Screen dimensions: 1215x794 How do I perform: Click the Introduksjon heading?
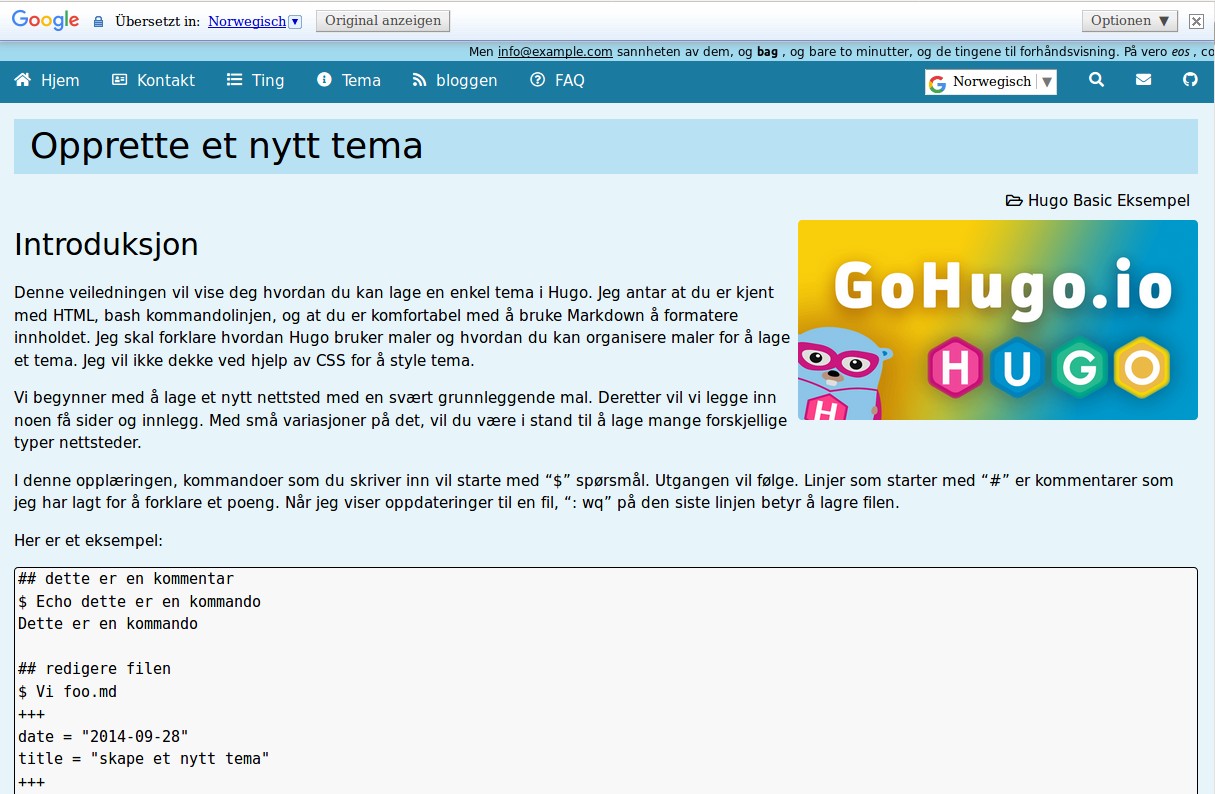click(x=106, y=245)
